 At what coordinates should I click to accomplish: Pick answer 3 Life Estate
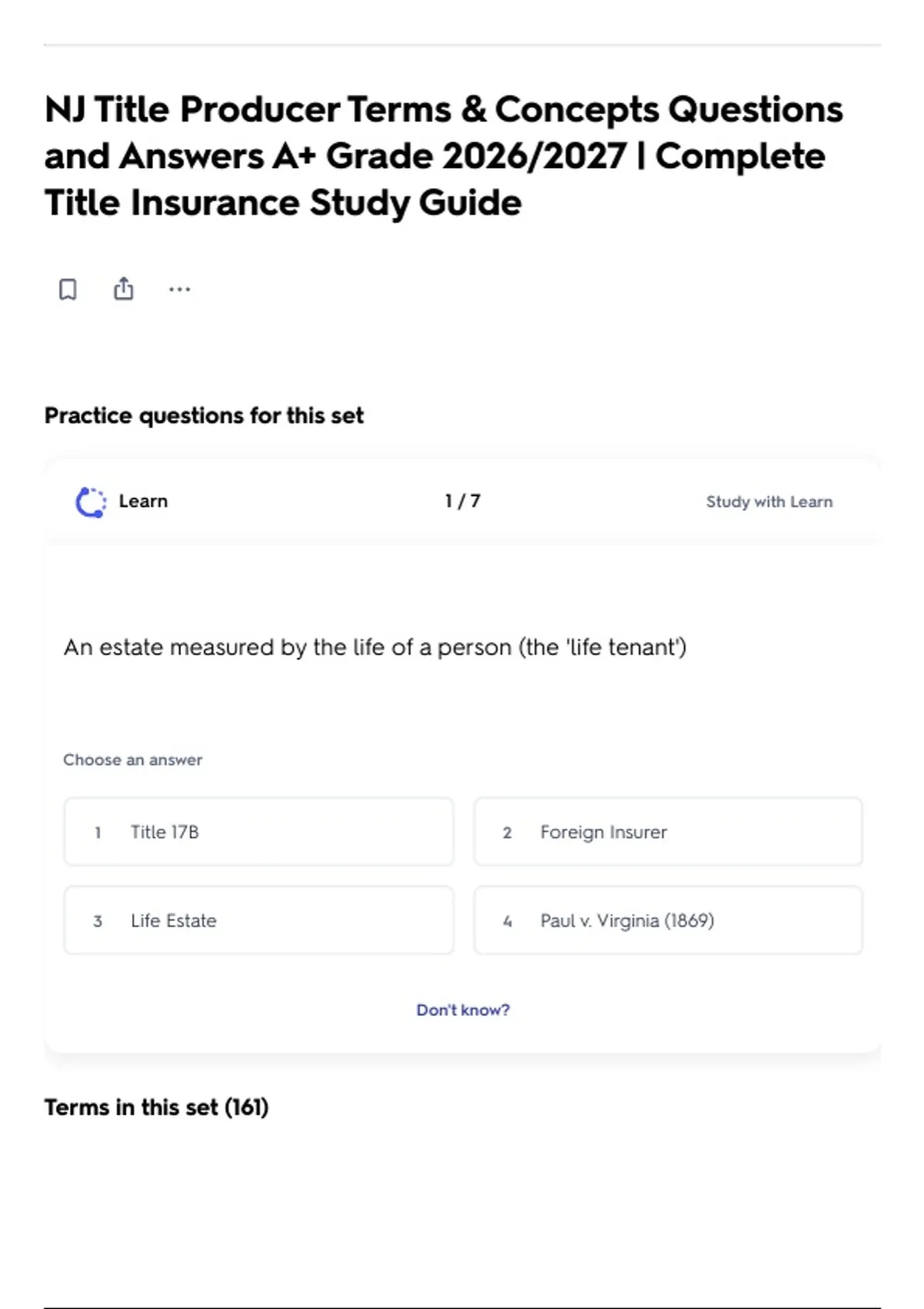click(259, 920)
